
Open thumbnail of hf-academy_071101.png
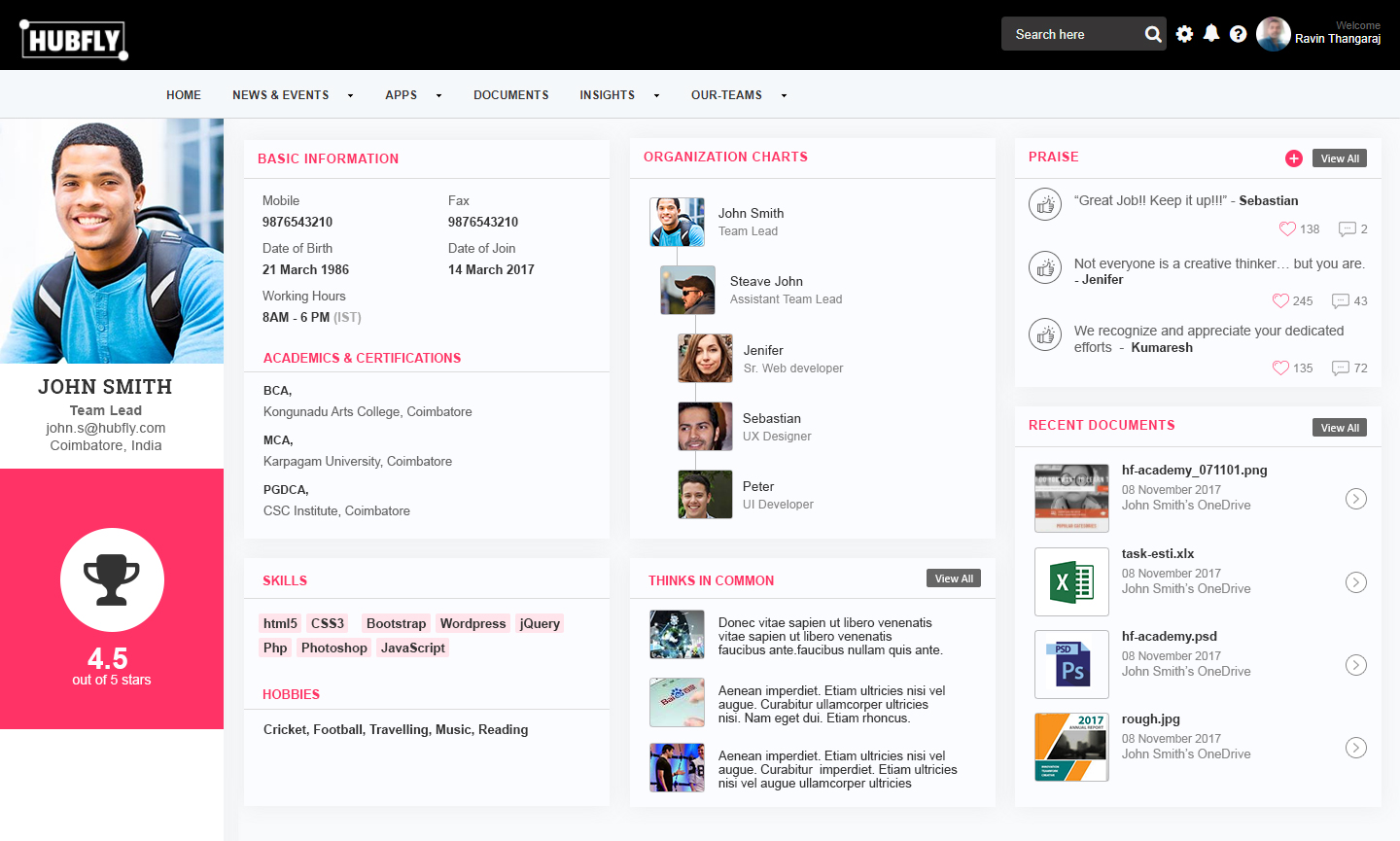pyautogui.click(x=1071, y=498)
